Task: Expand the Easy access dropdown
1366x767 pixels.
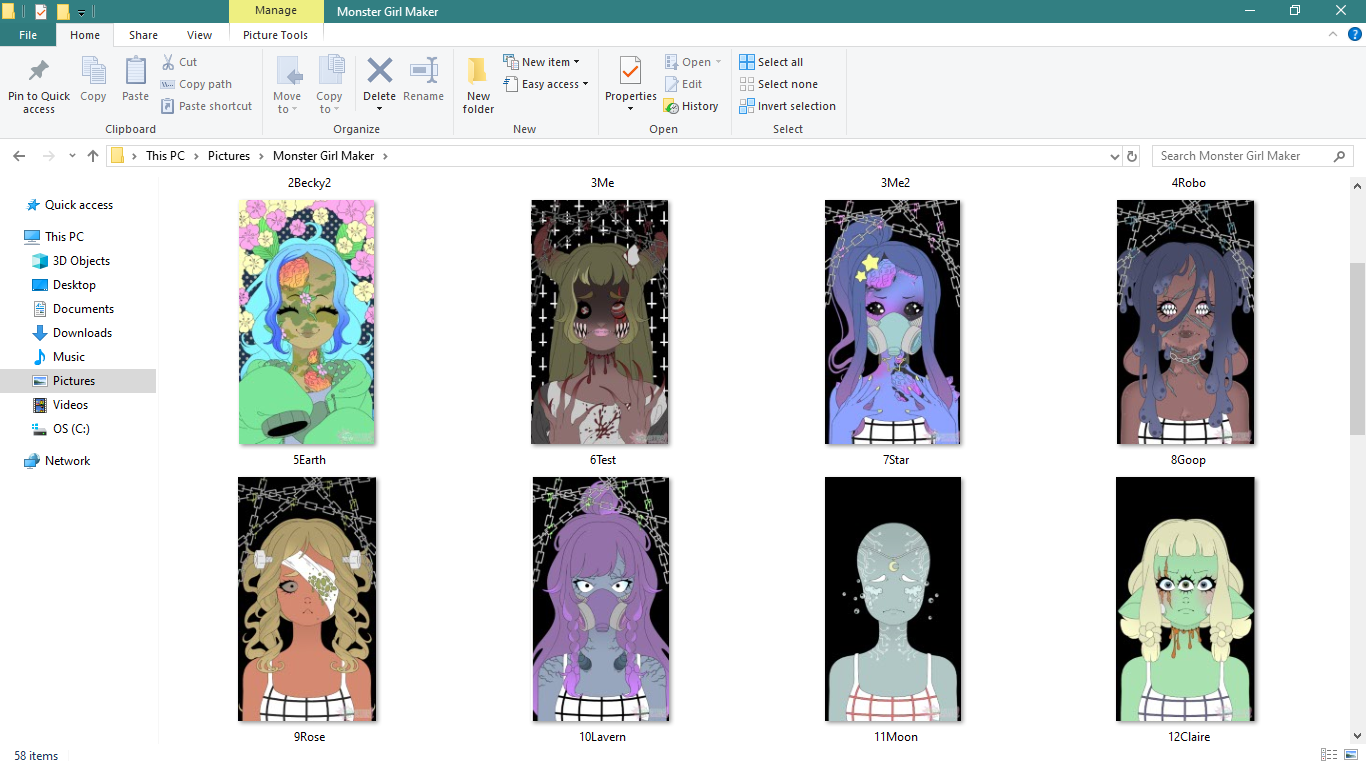Action: point(545,84)
